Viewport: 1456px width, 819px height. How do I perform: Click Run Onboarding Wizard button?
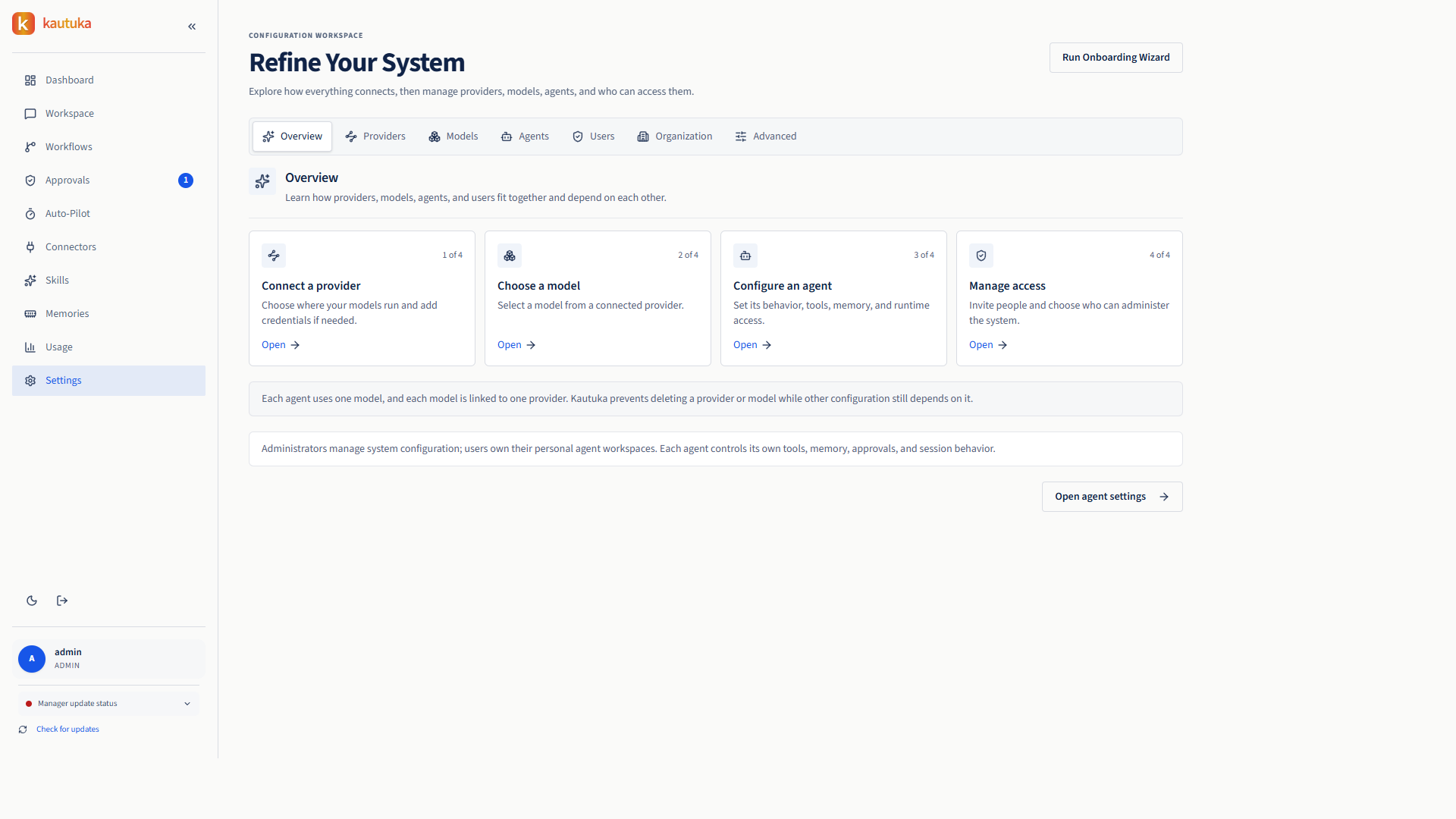(1116, 58)
